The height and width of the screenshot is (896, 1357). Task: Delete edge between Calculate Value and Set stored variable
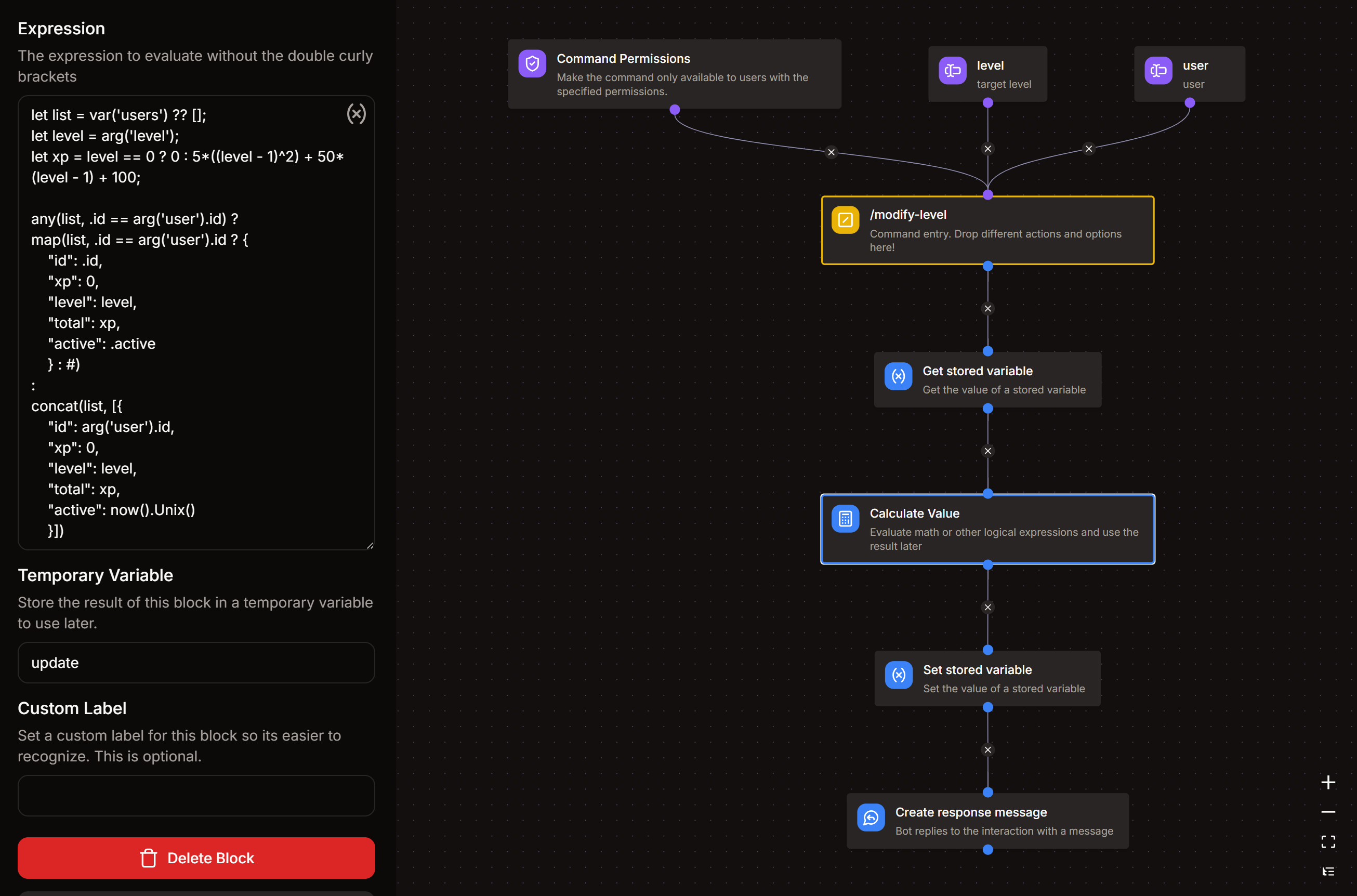point(987,608)
